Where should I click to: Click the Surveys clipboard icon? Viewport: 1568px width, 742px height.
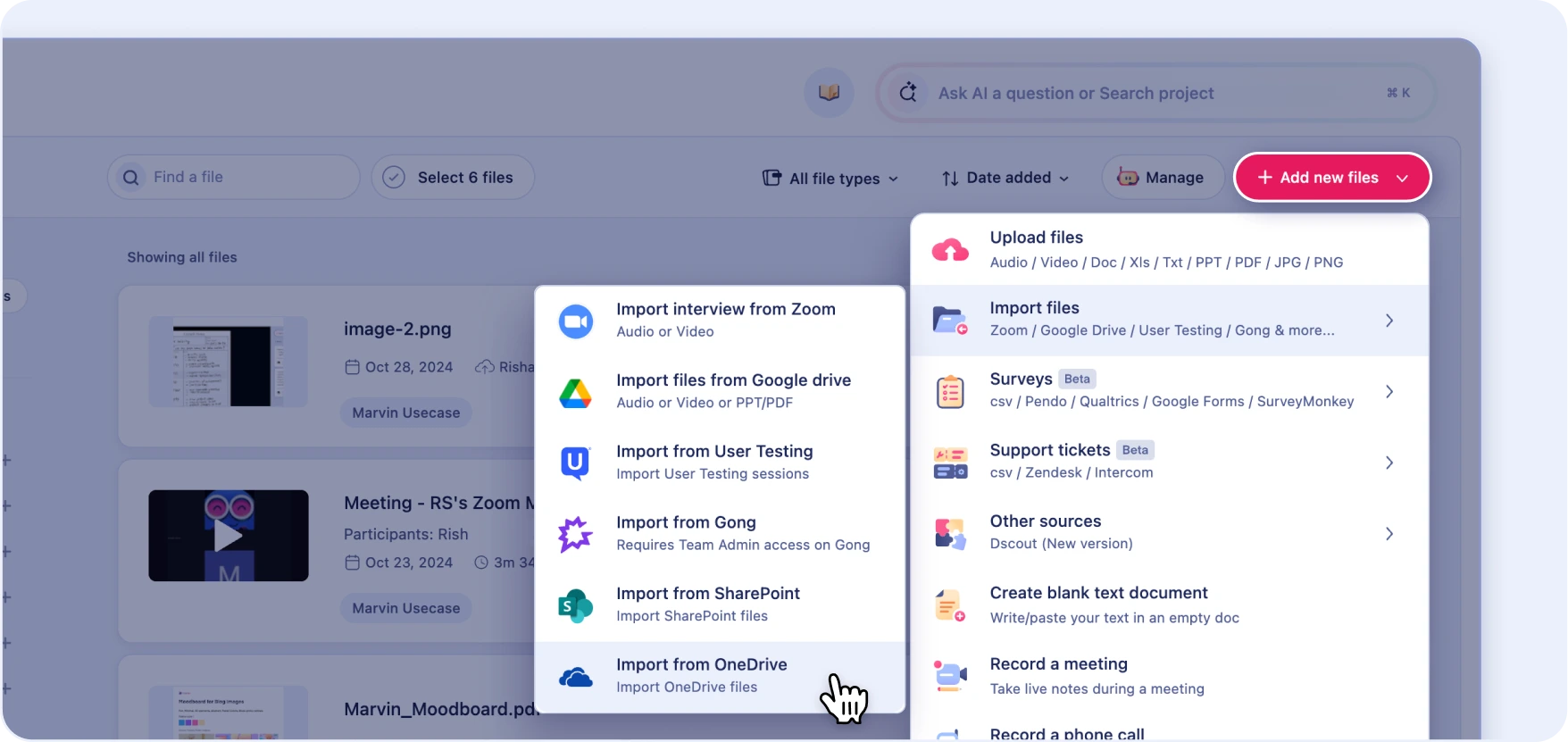[x=950, y=391]
